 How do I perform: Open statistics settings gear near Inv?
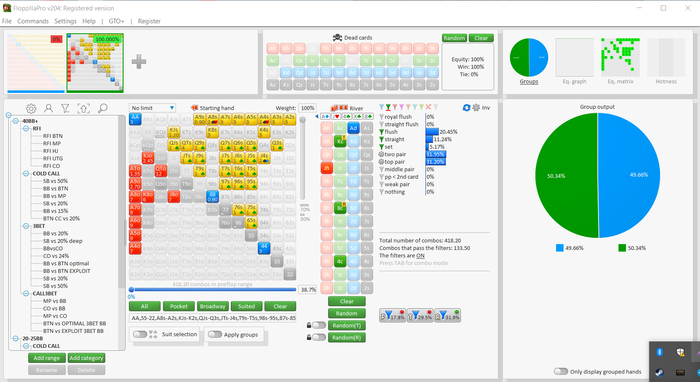point(476,108)
